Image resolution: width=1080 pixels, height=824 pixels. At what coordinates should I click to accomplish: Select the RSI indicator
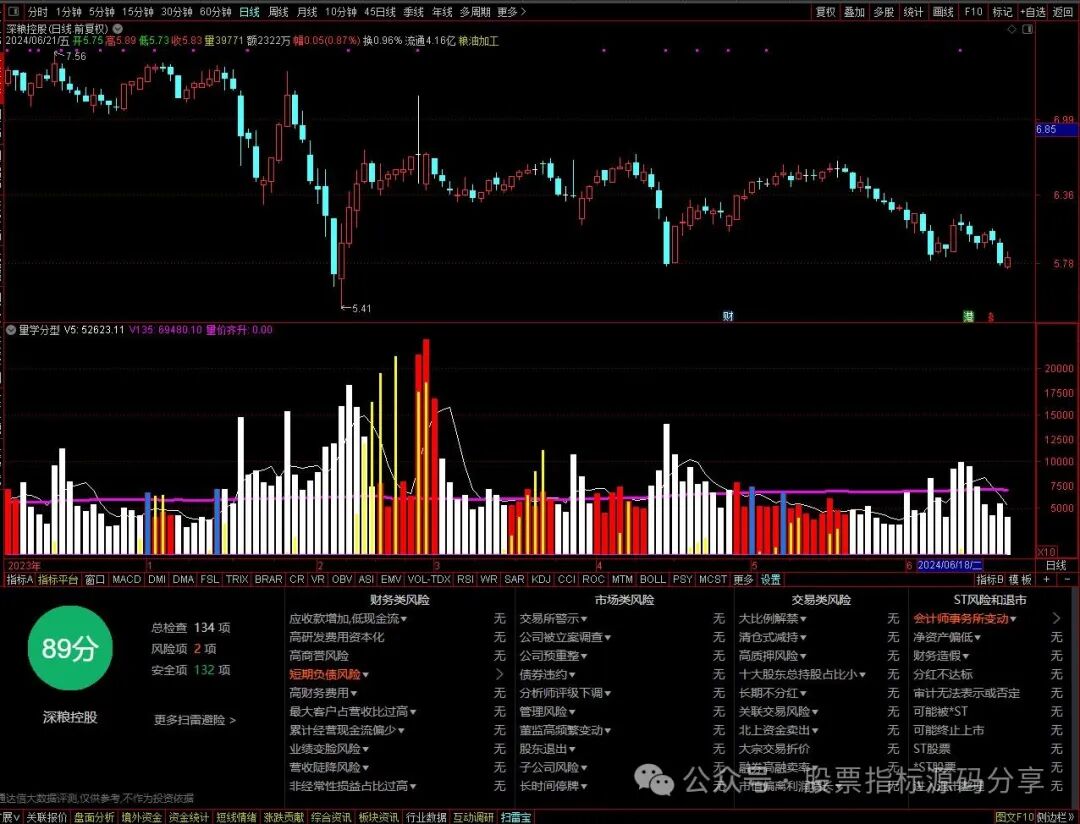click(465, 579)
